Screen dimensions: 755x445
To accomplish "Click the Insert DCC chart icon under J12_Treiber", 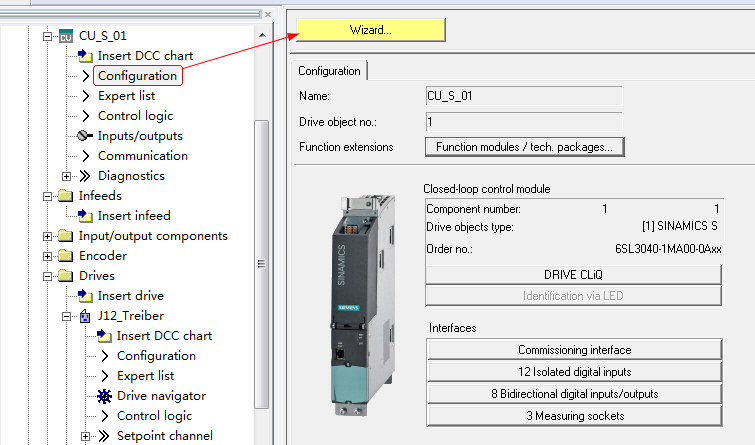I will point(104,336).
